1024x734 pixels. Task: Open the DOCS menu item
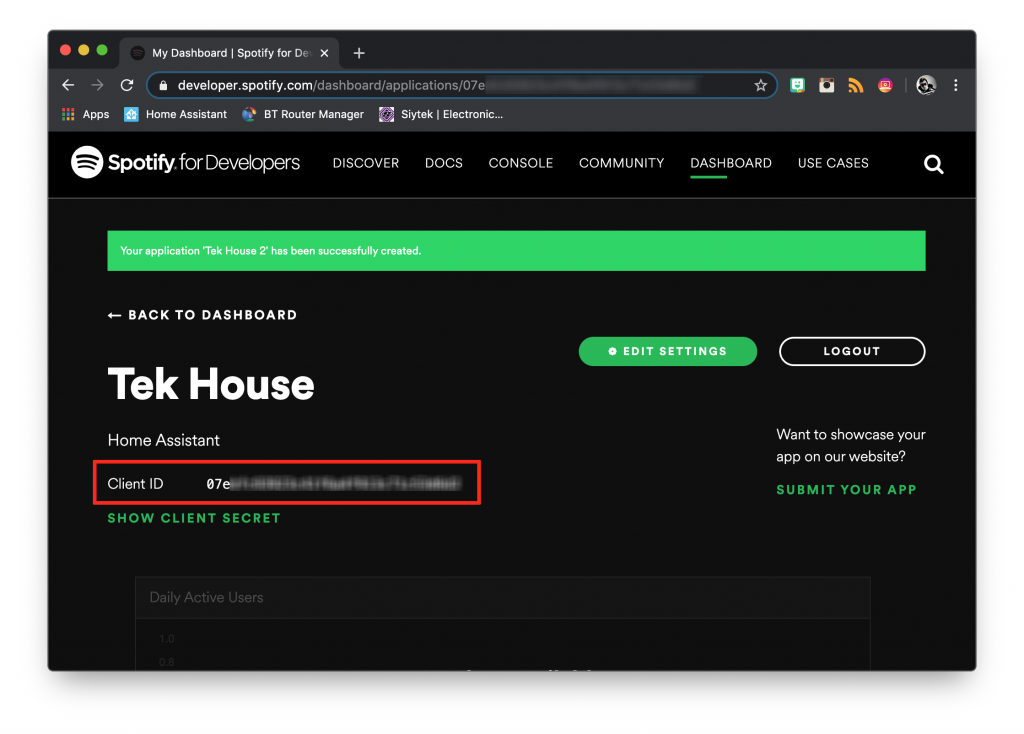pos(443,163)
